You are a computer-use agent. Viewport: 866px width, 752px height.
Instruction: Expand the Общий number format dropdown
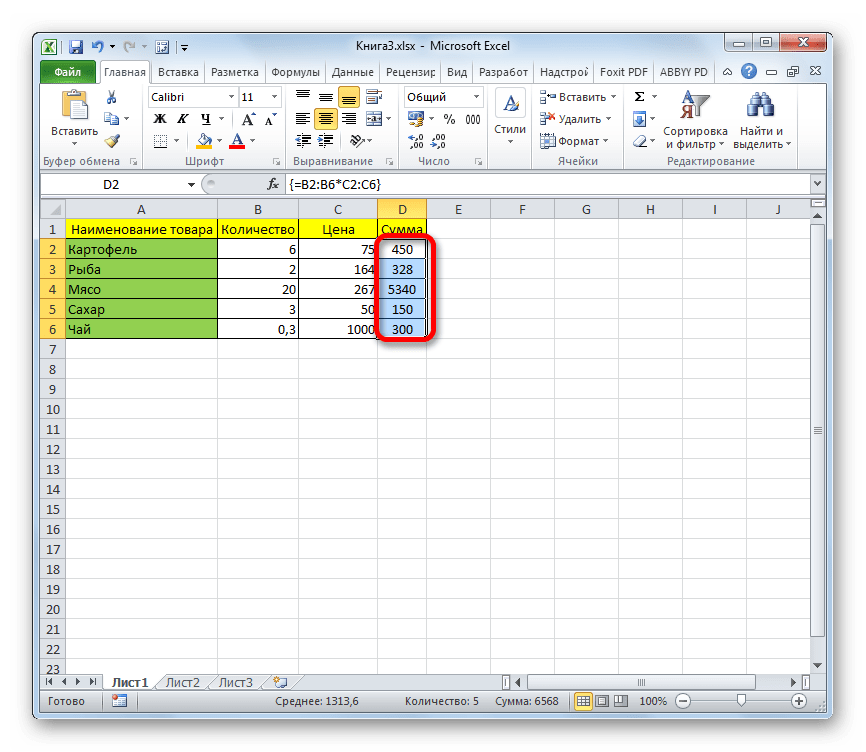476,97
